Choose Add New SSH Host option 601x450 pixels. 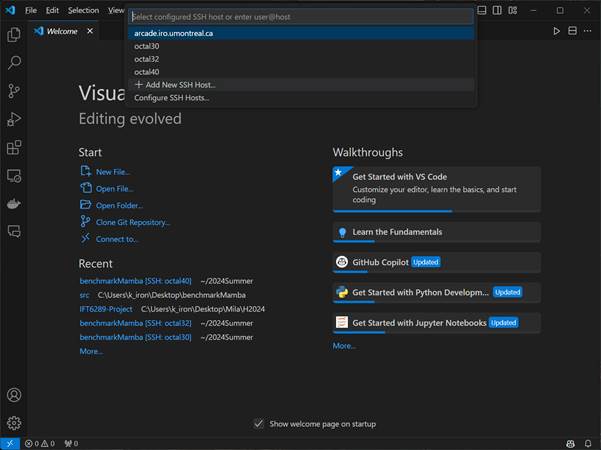[301, 85]
